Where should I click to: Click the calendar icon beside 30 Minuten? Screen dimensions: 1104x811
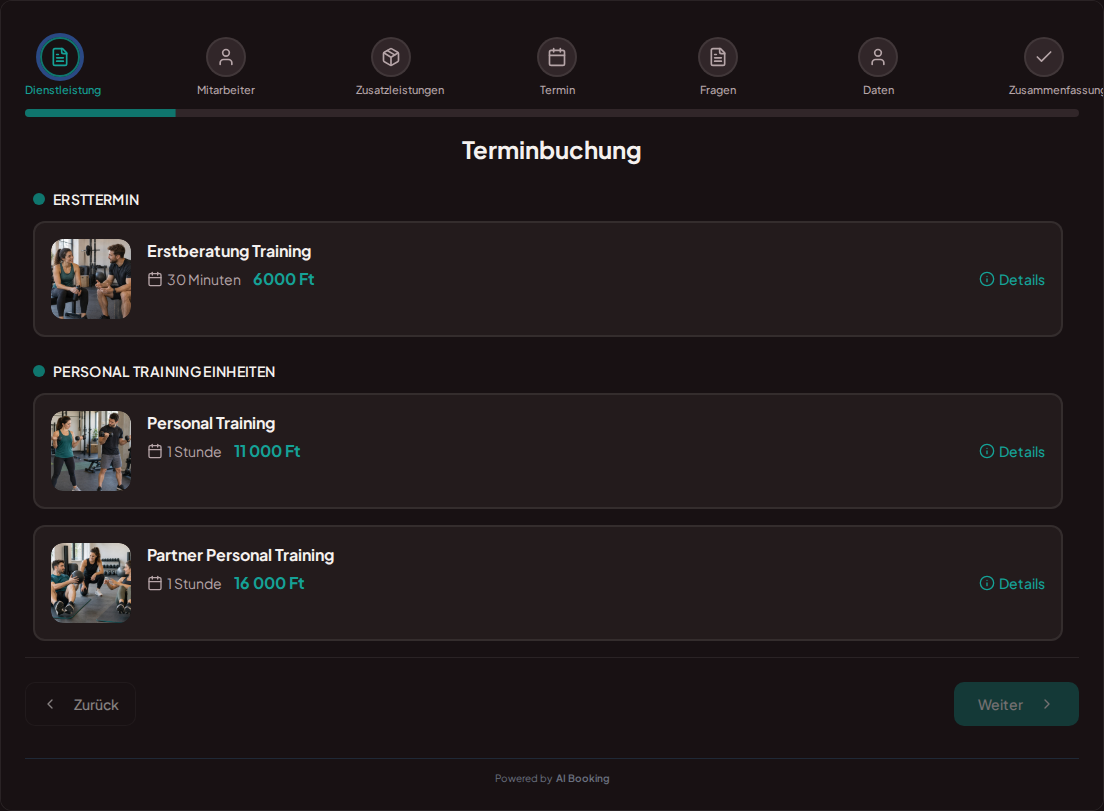pos(155,279)
